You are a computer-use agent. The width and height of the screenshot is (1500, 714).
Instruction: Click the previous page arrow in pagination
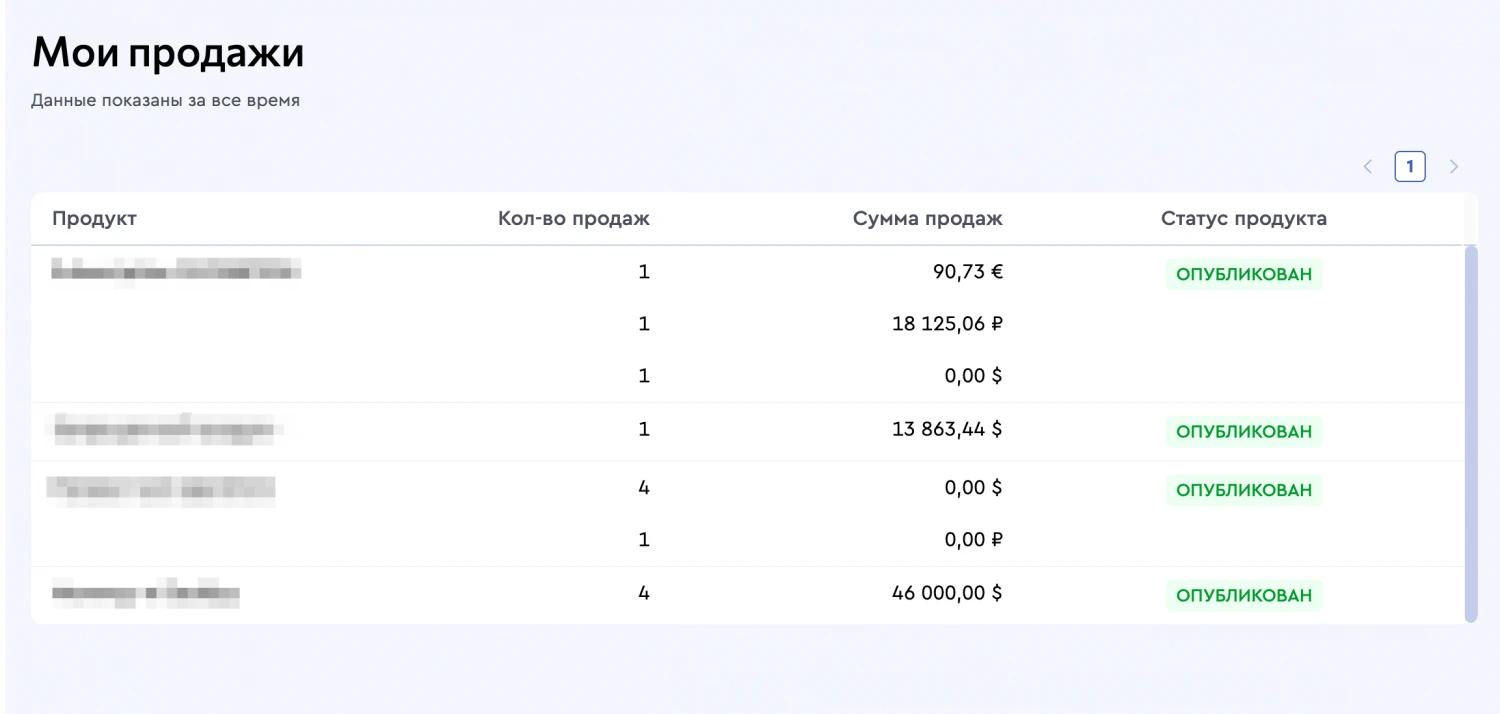[1368, 167]
